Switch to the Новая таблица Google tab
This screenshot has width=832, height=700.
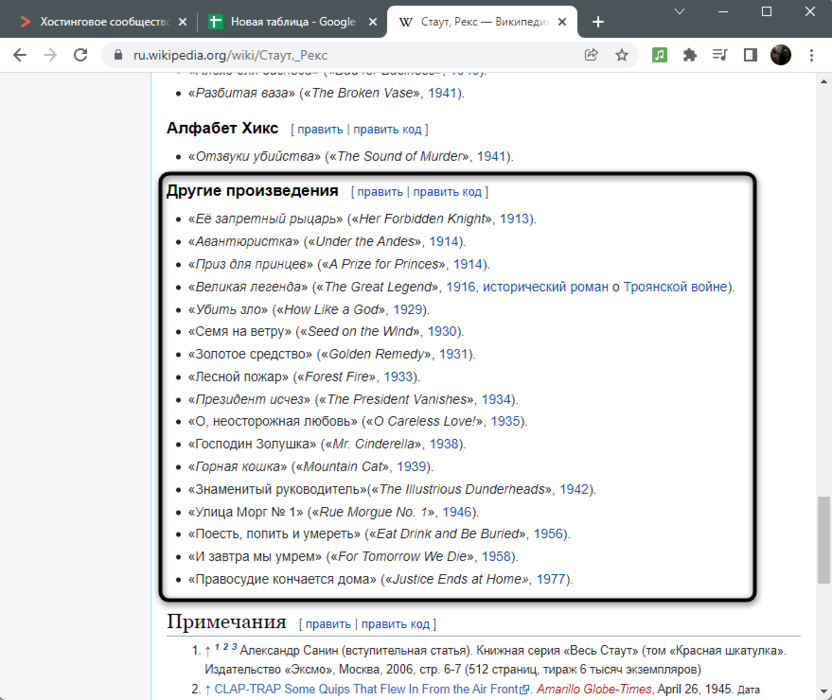coord(286,22)
